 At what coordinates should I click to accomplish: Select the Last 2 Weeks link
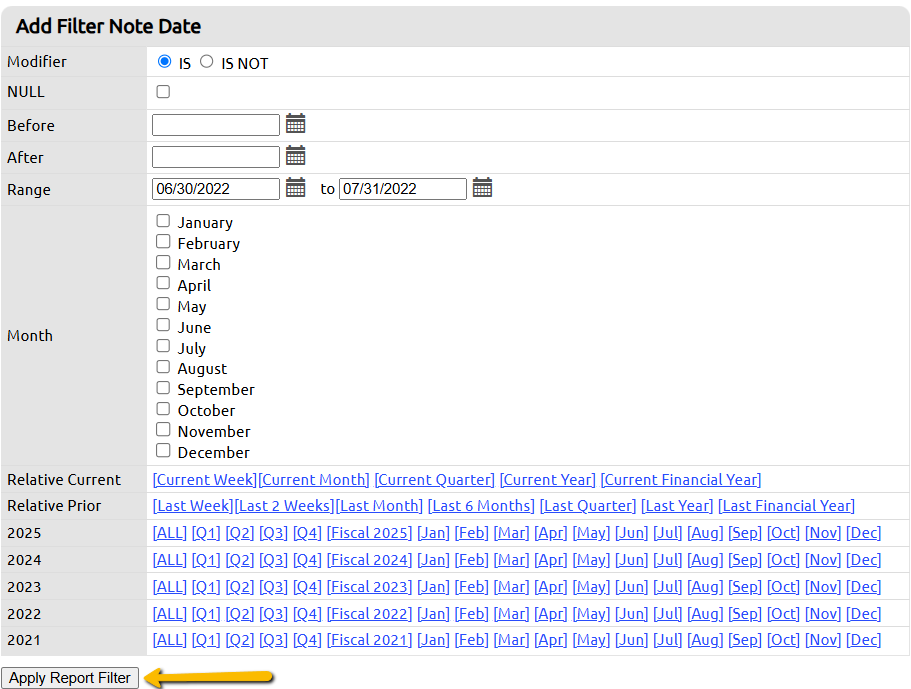coord(285,506)
